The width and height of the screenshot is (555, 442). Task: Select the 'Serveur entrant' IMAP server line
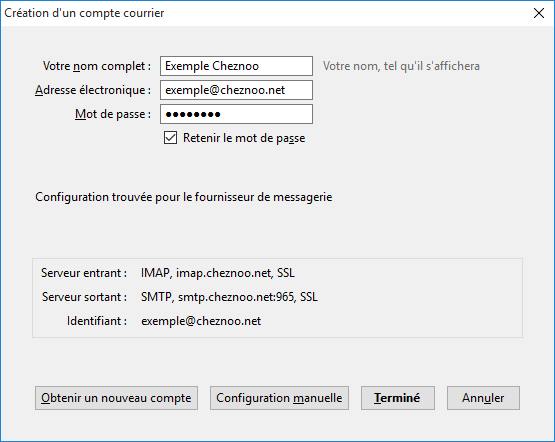(218, 273)
